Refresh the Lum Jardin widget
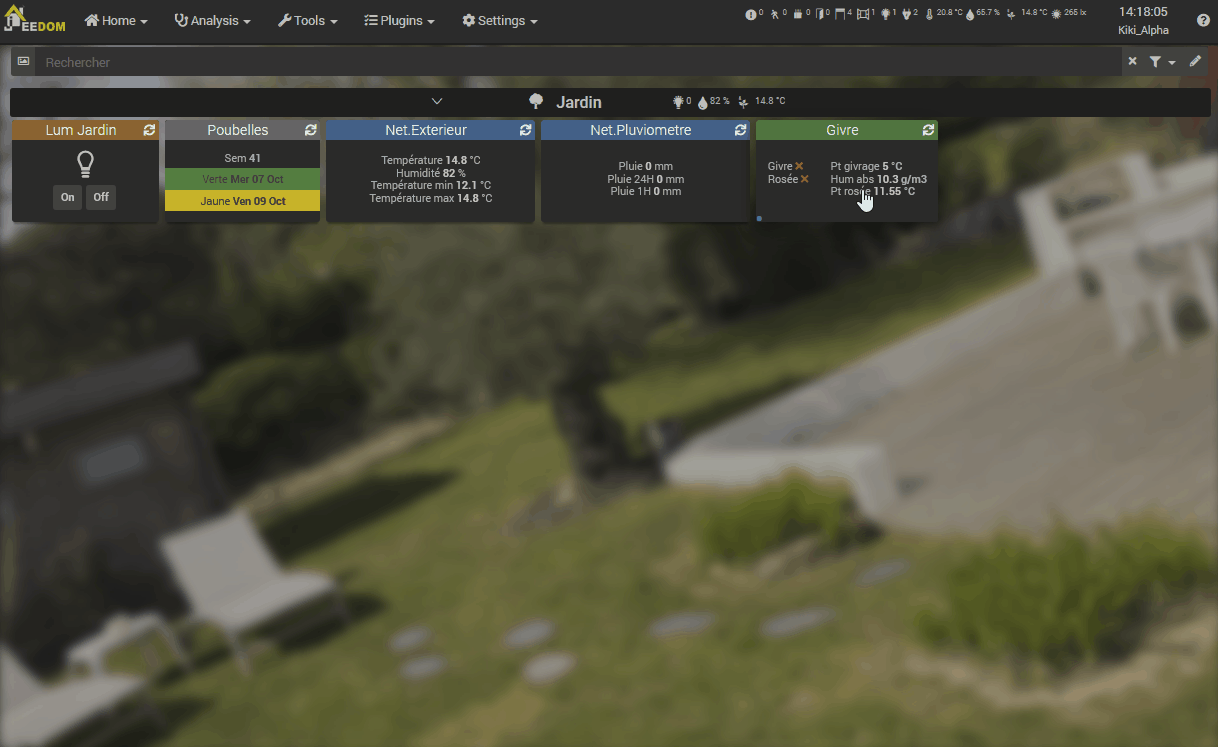Screen dimensions: 1218x747 coord(149,130)
